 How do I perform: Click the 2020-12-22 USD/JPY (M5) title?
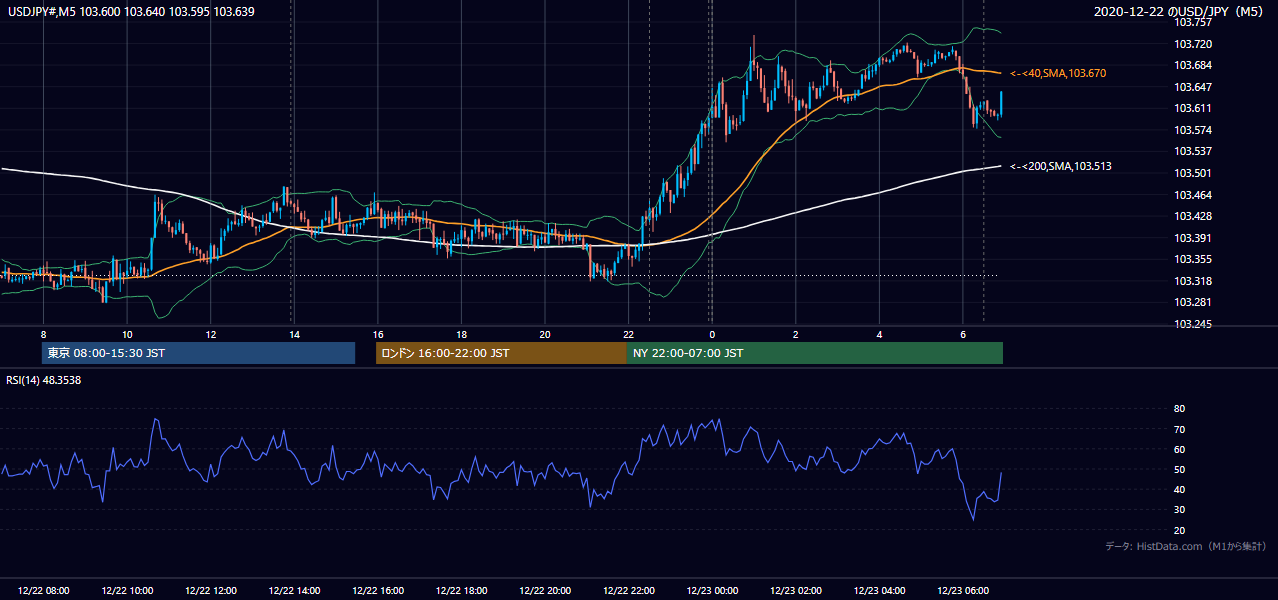(1180, 11)
